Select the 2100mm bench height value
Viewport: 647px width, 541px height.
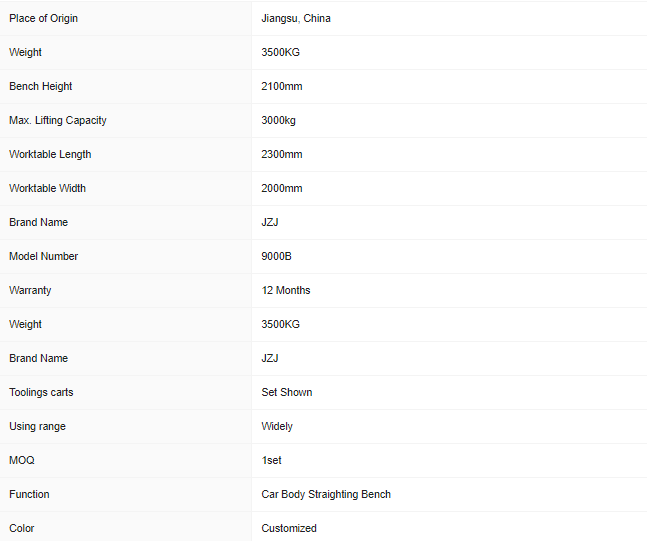282,86
